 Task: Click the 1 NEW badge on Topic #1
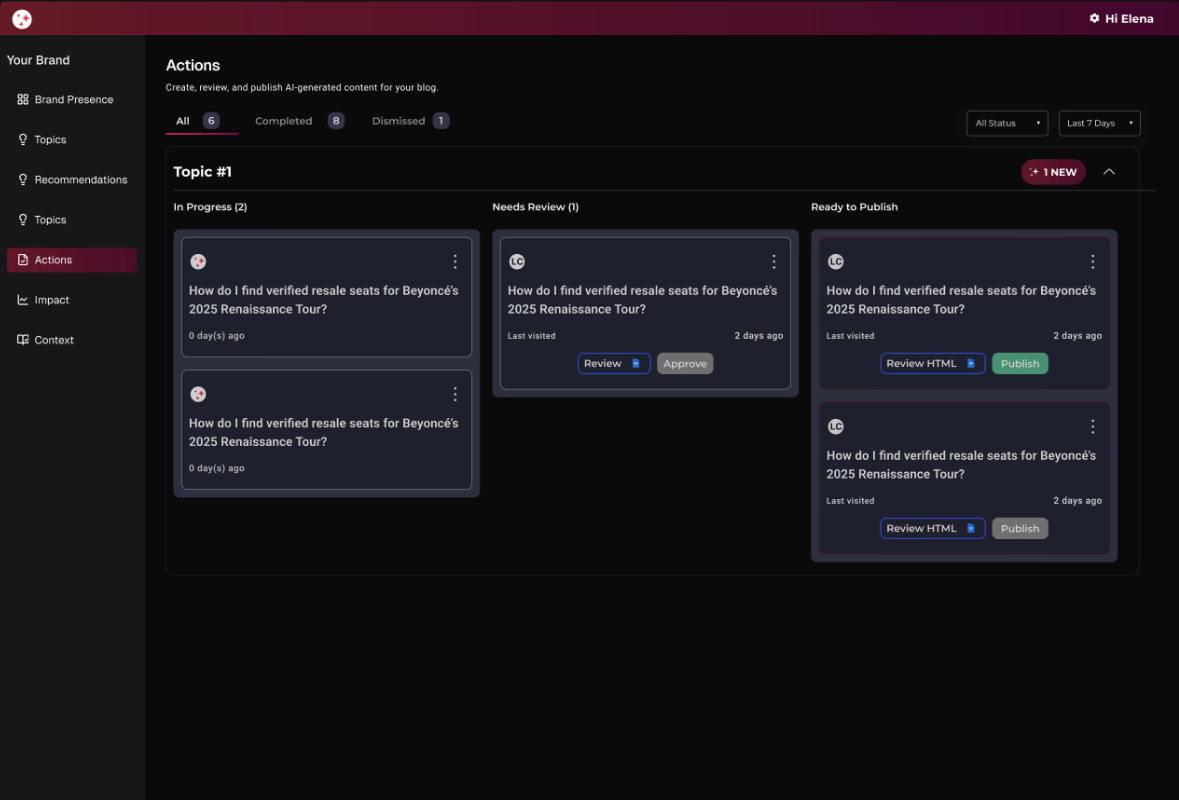(1053, 172)
